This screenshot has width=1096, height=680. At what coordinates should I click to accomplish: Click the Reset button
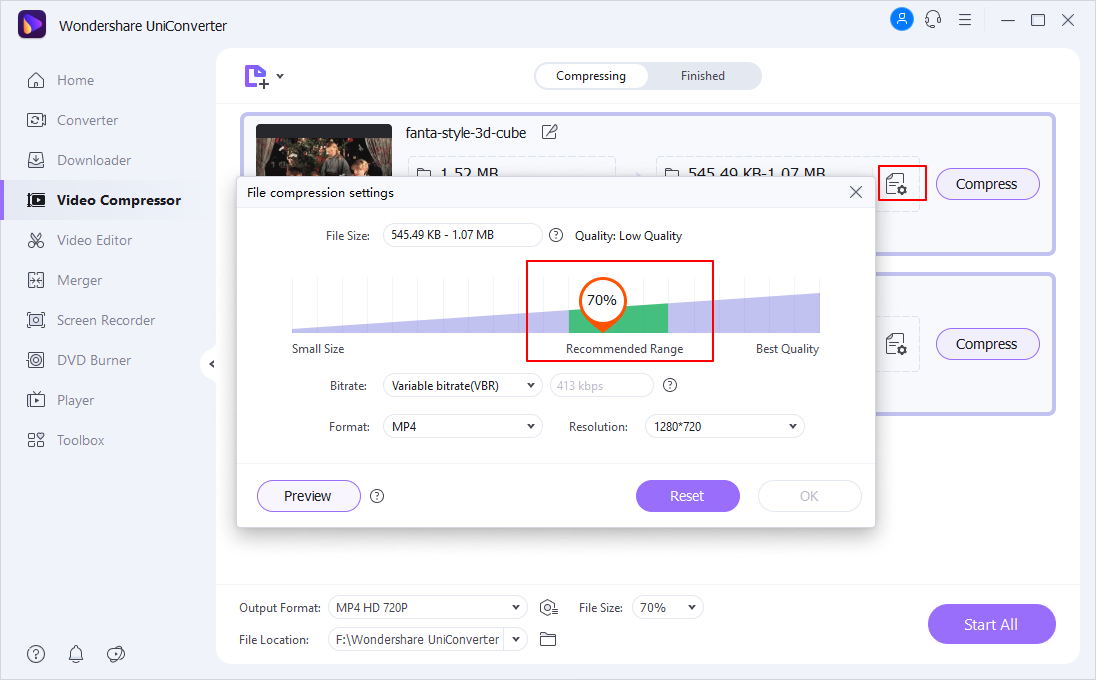(x=687, y=496)
